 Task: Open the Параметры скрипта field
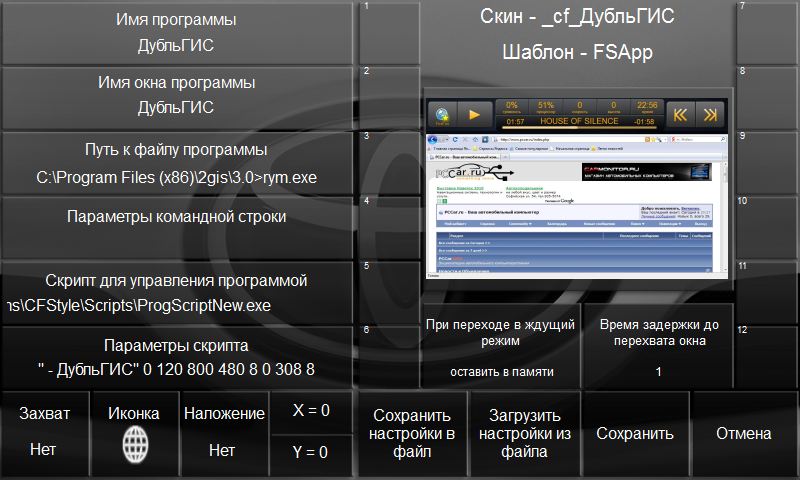[176, 358]
